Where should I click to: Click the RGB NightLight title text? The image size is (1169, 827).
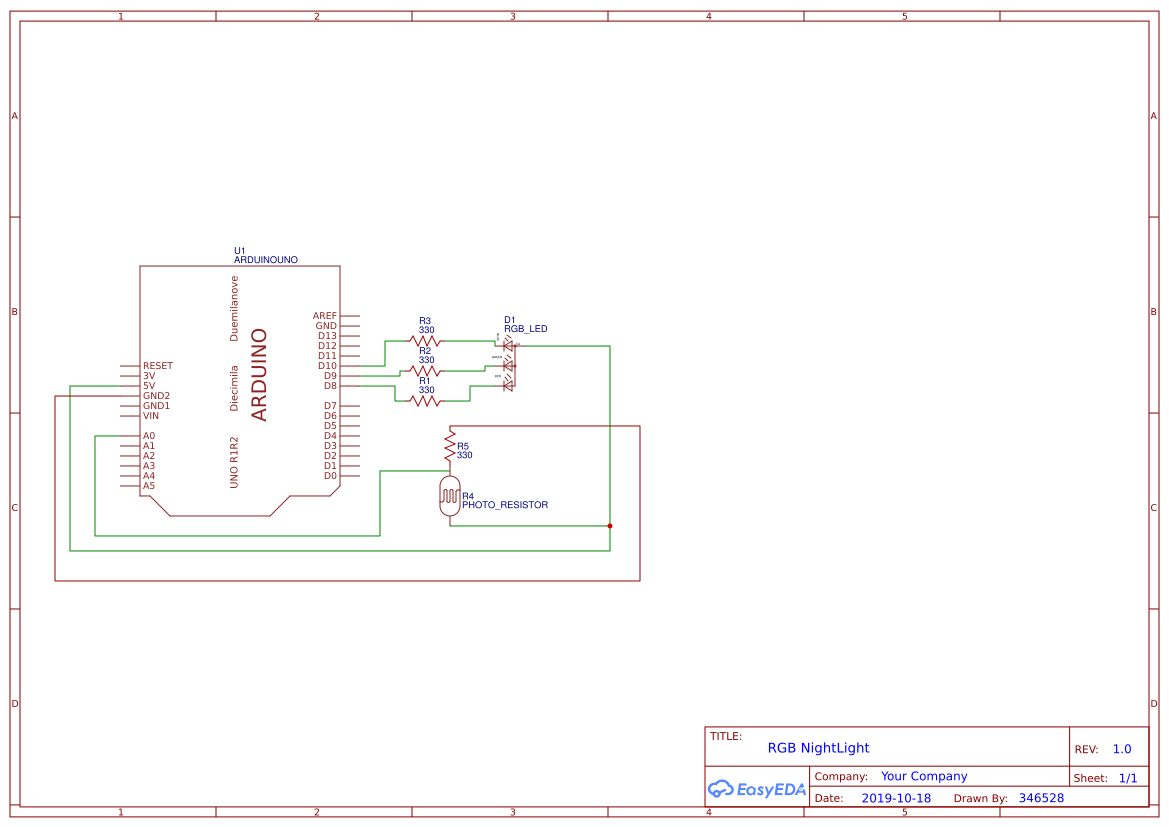819,747
